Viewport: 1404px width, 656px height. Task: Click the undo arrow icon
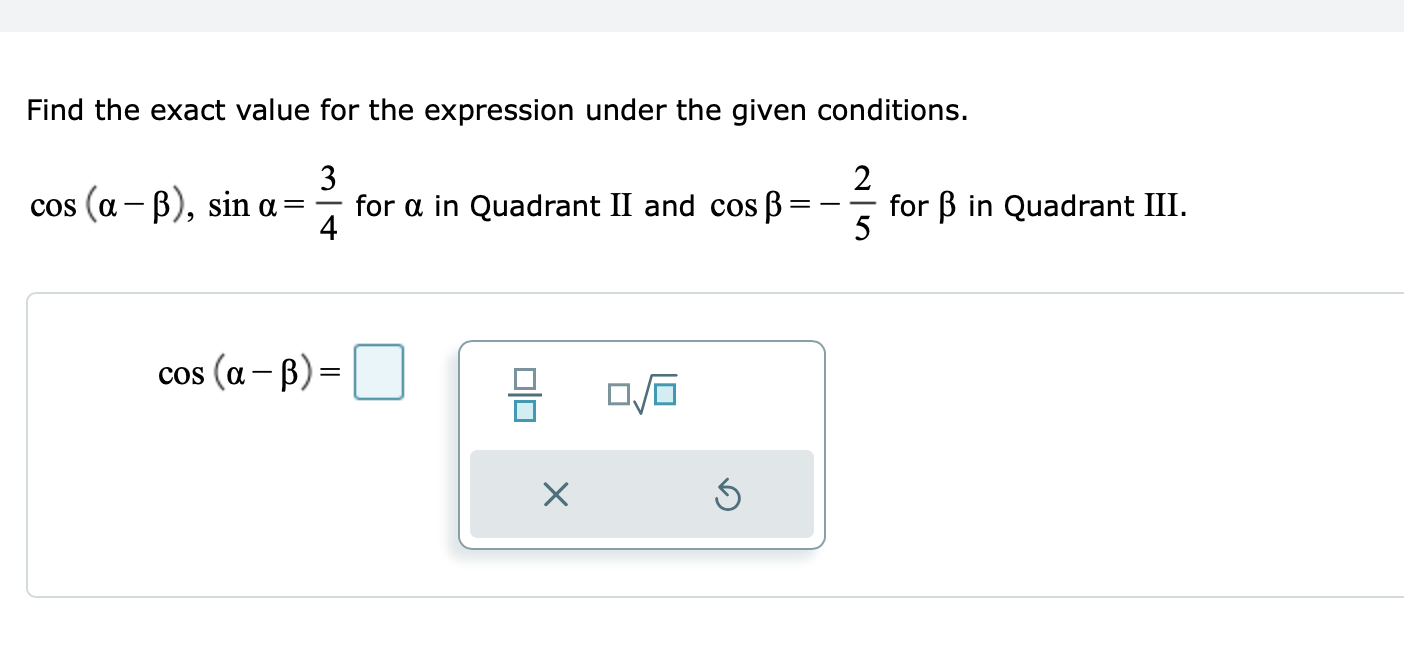(x=729, y=494)
